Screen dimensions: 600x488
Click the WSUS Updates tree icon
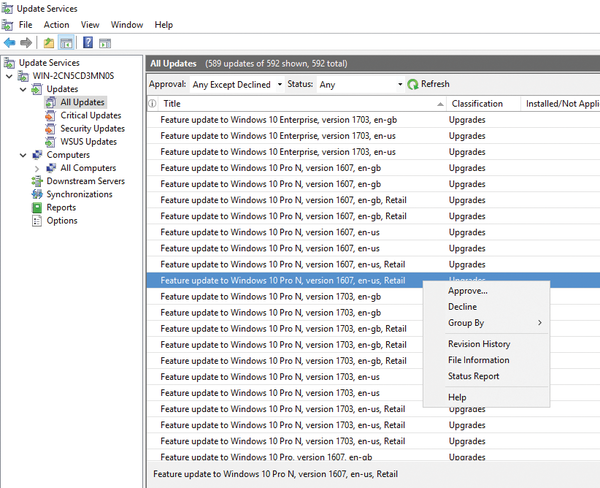tap(50, 142)
